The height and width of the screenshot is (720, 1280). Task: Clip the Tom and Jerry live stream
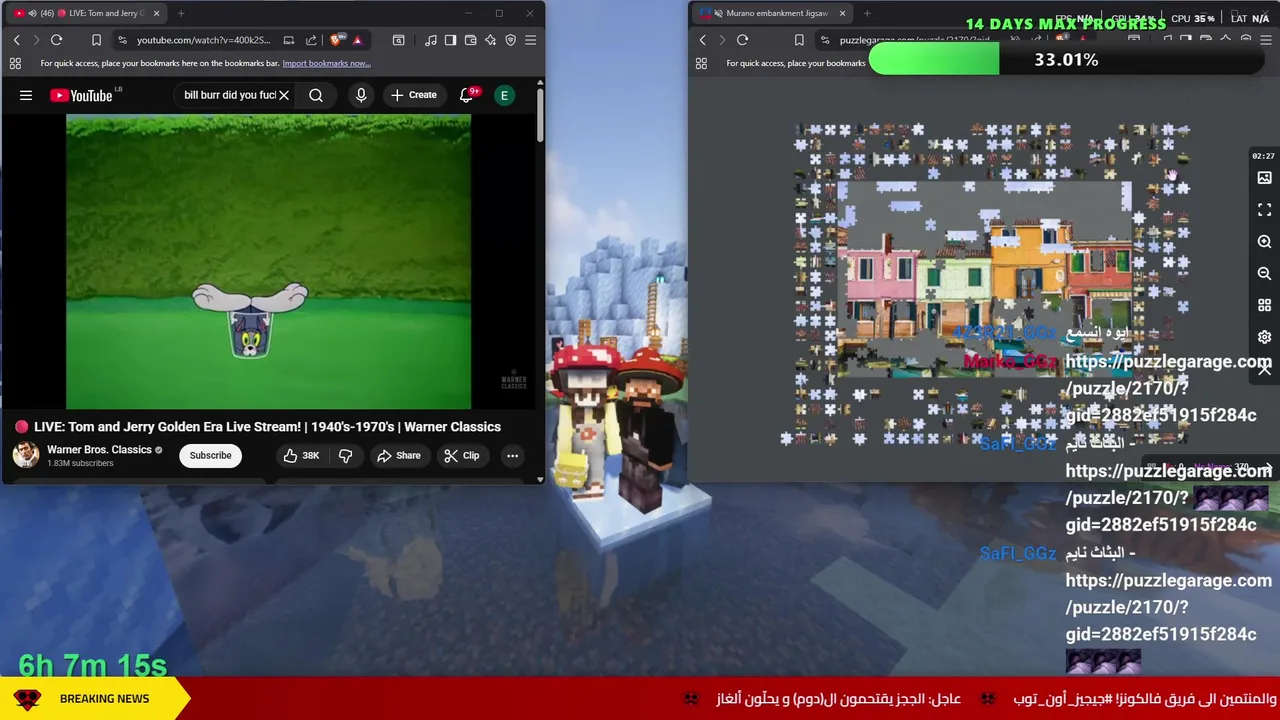[x=462, y=455]
